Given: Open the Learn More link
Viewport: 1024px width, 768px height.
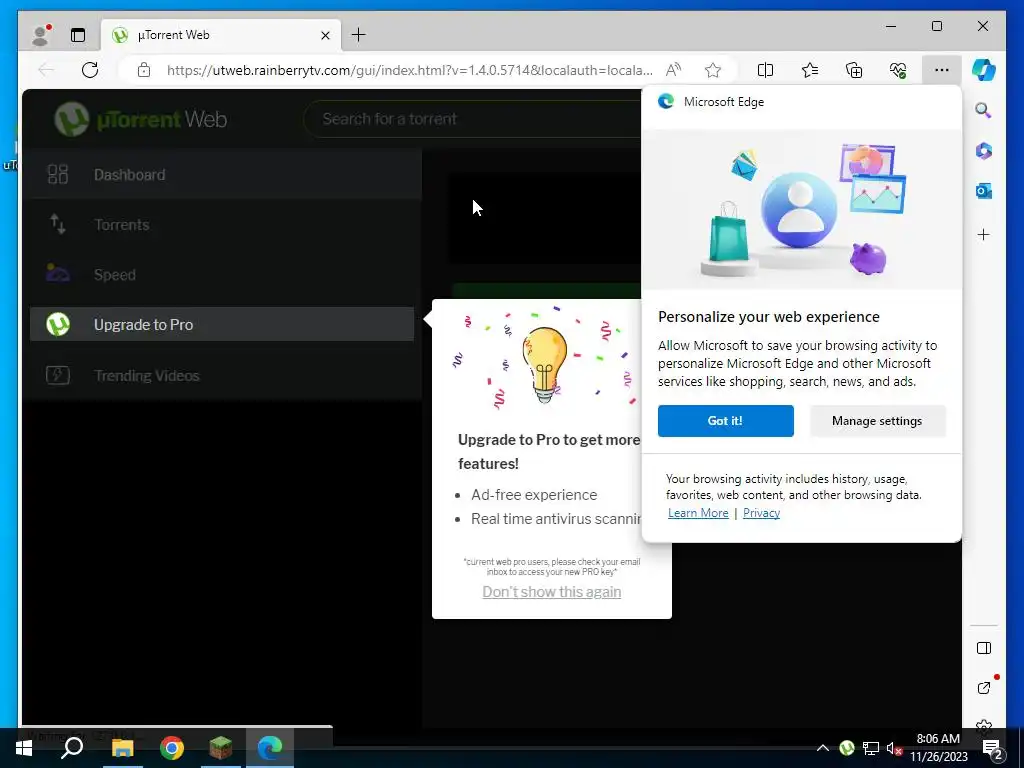Looking at the screenshot, I should click(x=698, y=513).
